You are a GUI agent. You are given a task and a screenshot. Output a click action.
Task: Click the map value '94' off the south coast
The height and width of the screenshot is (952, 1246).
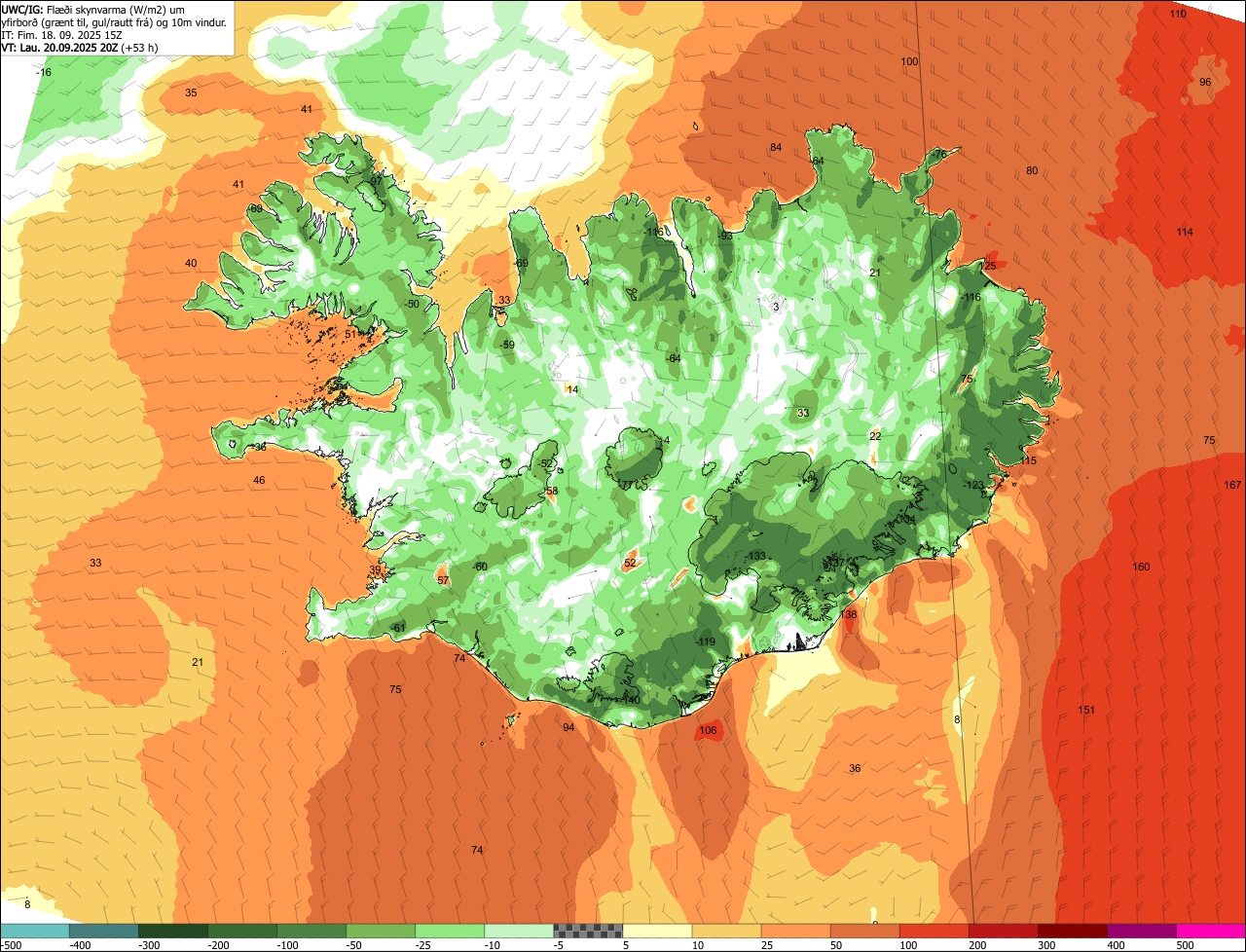[x=568, y=727]
